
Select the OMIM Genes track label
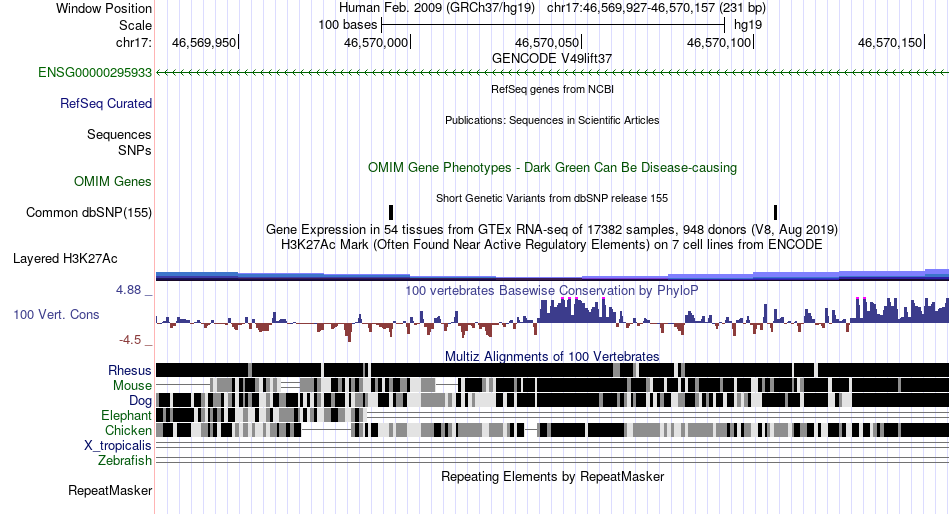point(113,181)
